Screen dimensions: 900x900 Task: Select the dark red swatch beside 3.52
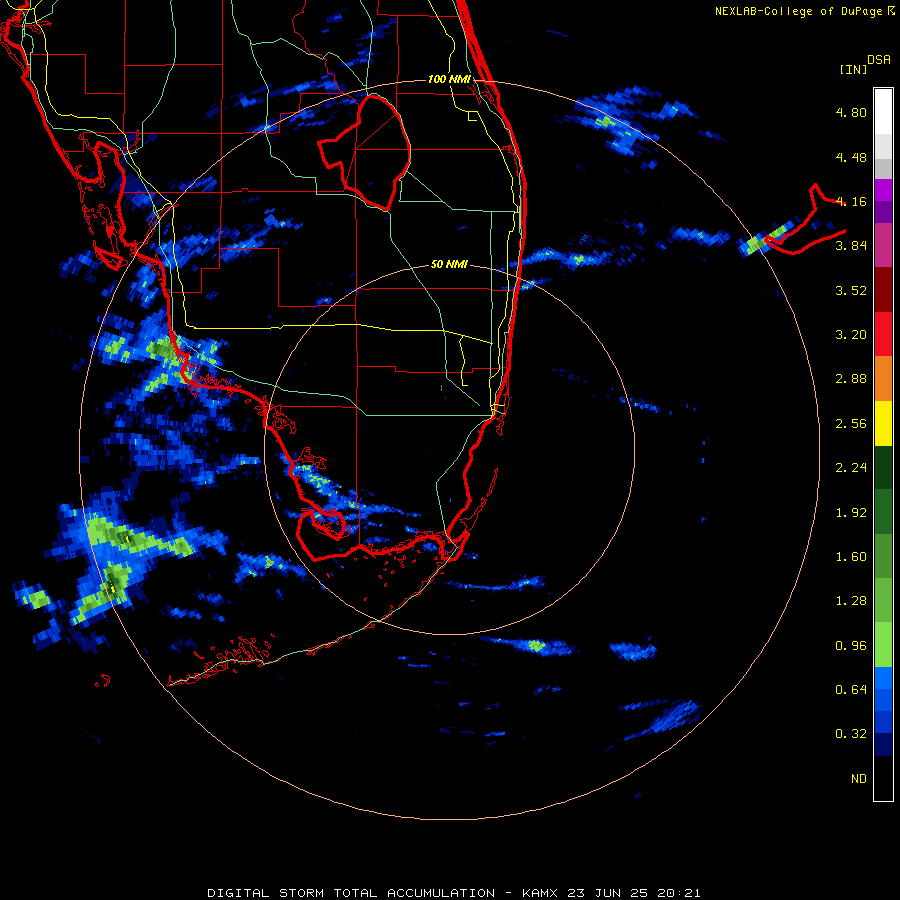click(x=883, y=290)
